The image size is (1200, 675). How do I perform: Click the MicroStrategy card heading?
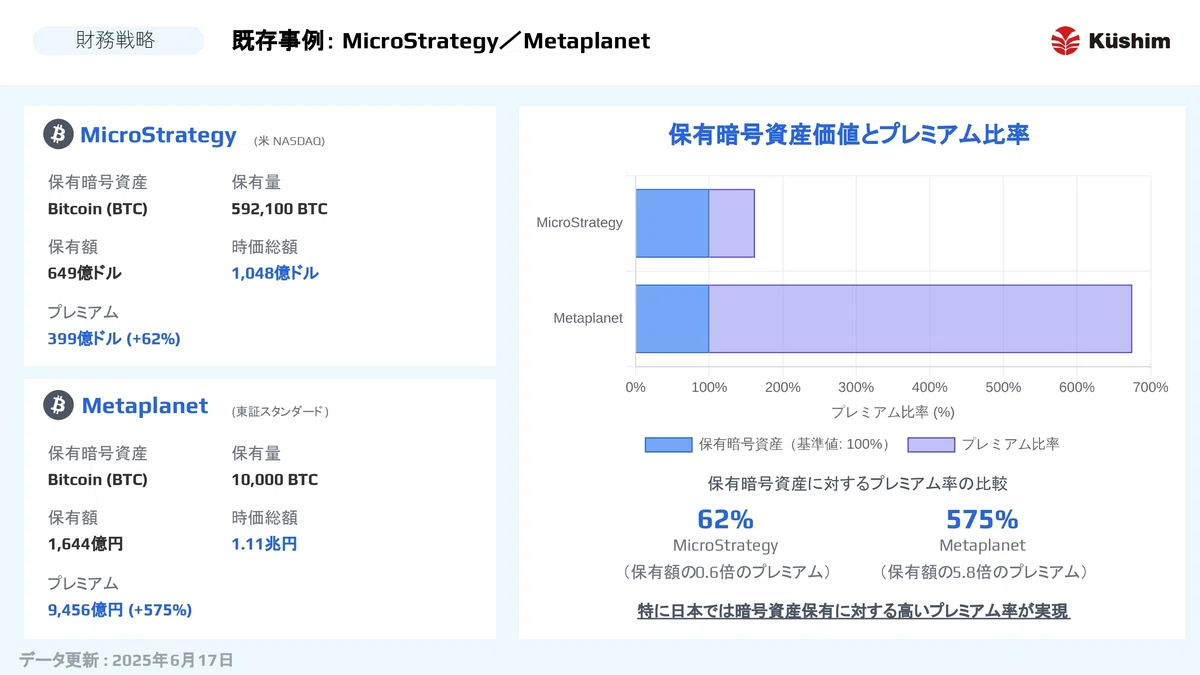[158, 134]
